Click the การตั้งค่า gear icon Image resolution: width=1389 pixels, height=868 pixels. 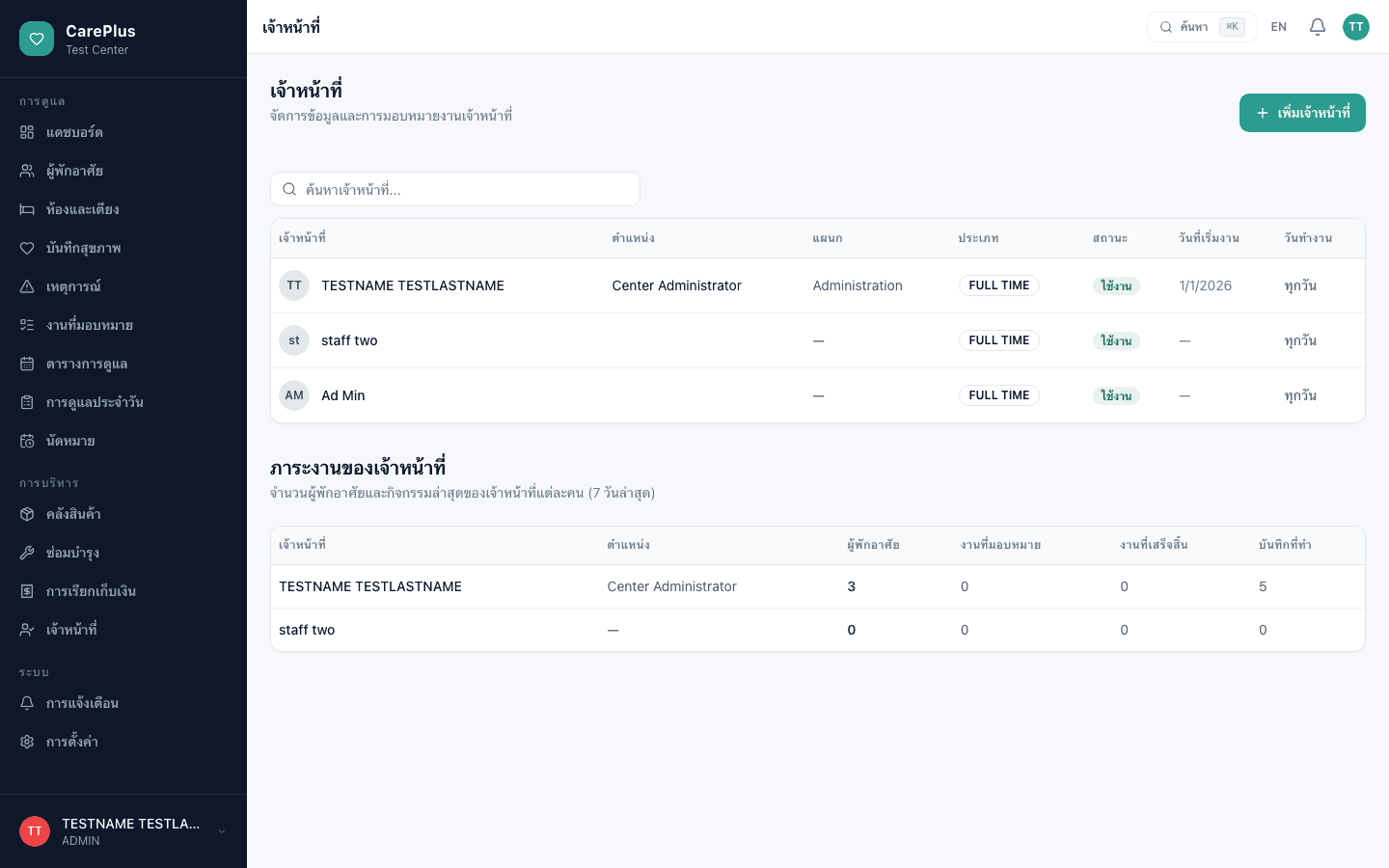27,742
